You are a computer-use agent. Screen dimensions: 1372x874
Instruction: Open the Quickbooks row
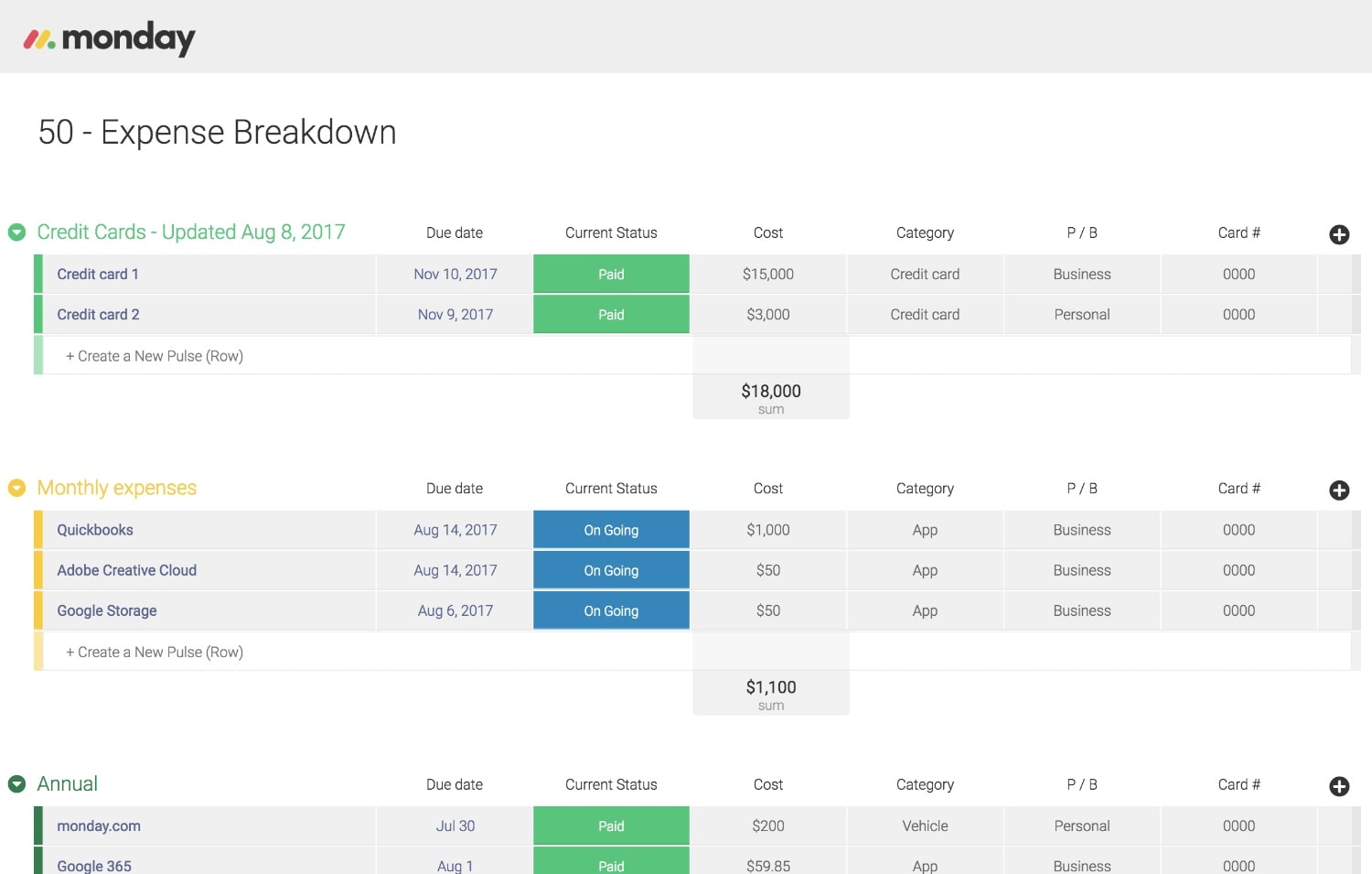[x=95, y=530]
